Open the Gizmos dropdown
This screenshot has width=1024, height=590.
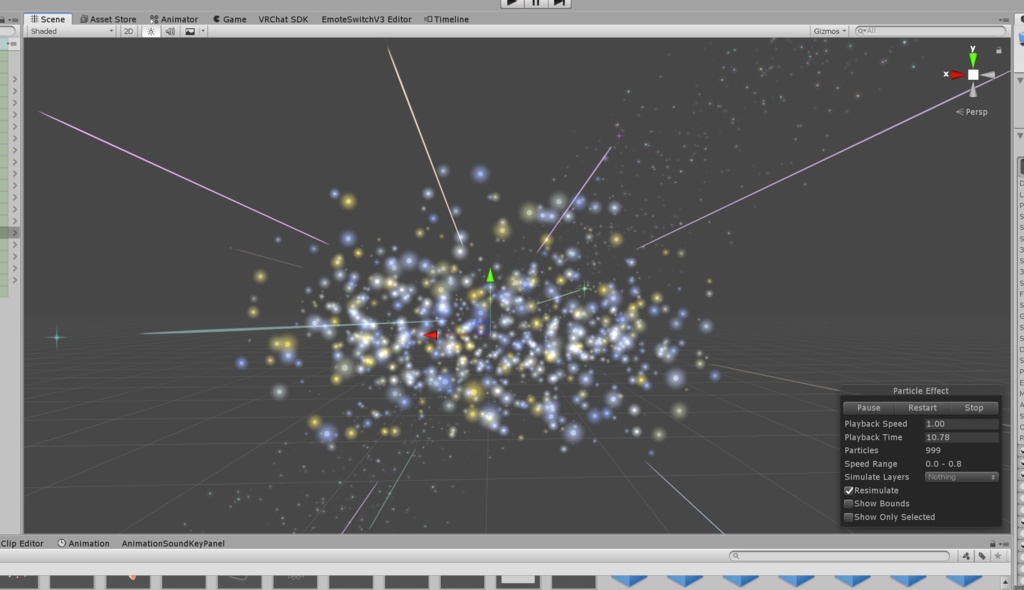click(829, 31)
